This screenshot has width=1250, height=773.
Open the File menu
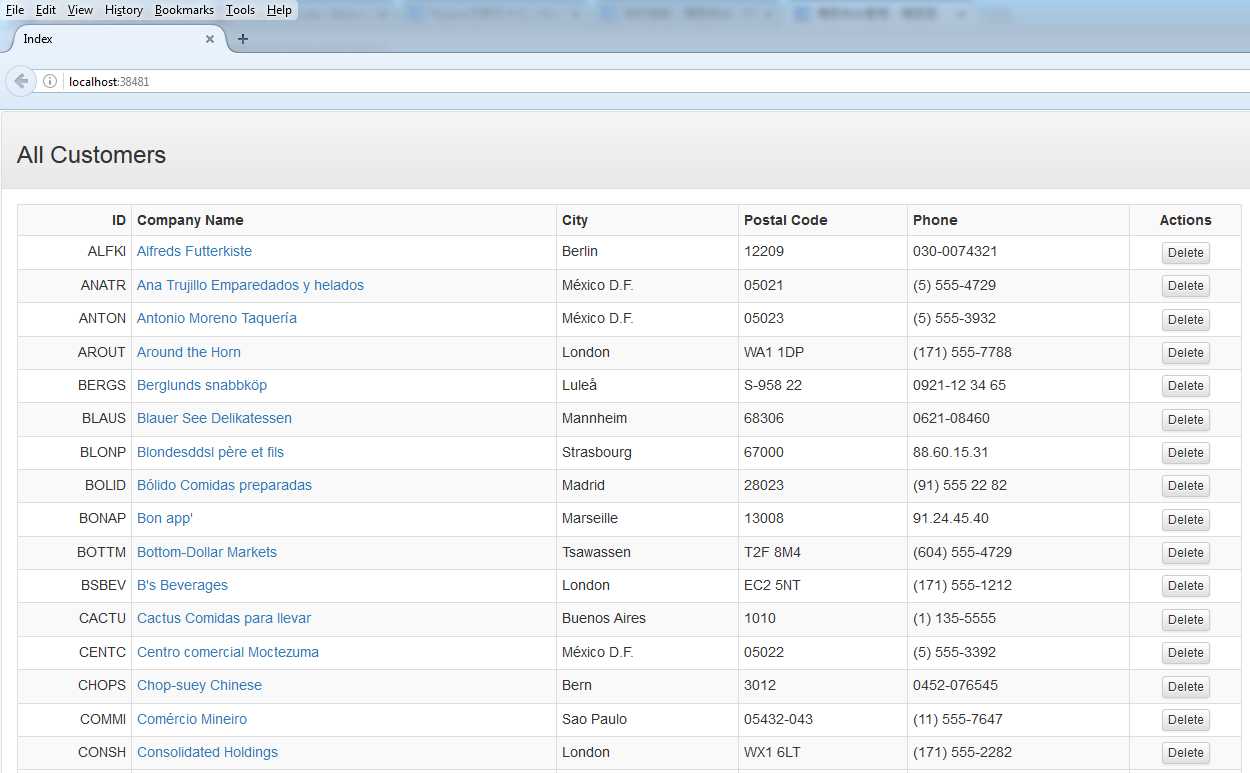pyautogui.click(x=15, y=10)
